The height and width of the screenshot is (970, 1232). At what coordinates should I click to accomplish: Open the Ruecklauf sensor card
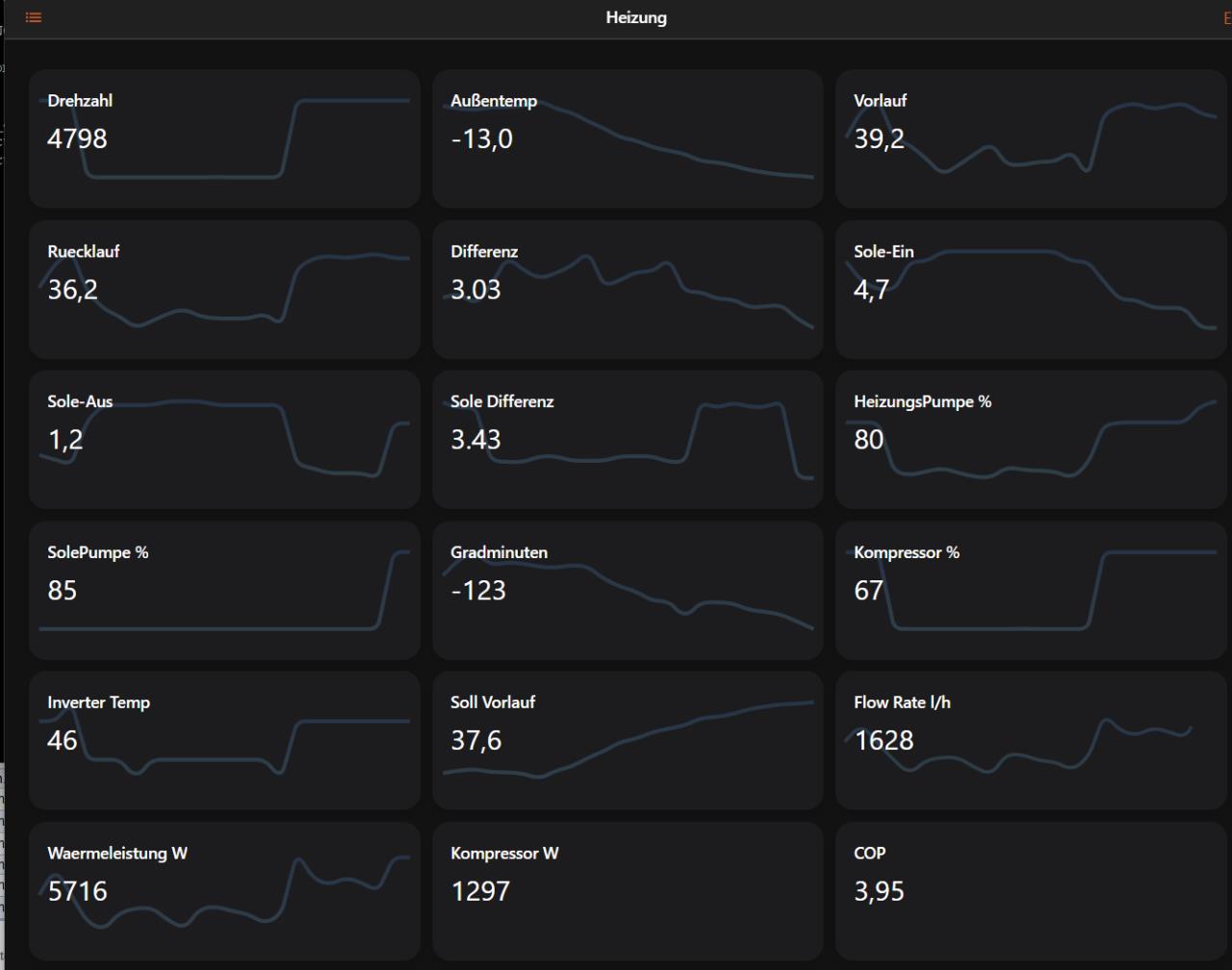tap(224, 290)
